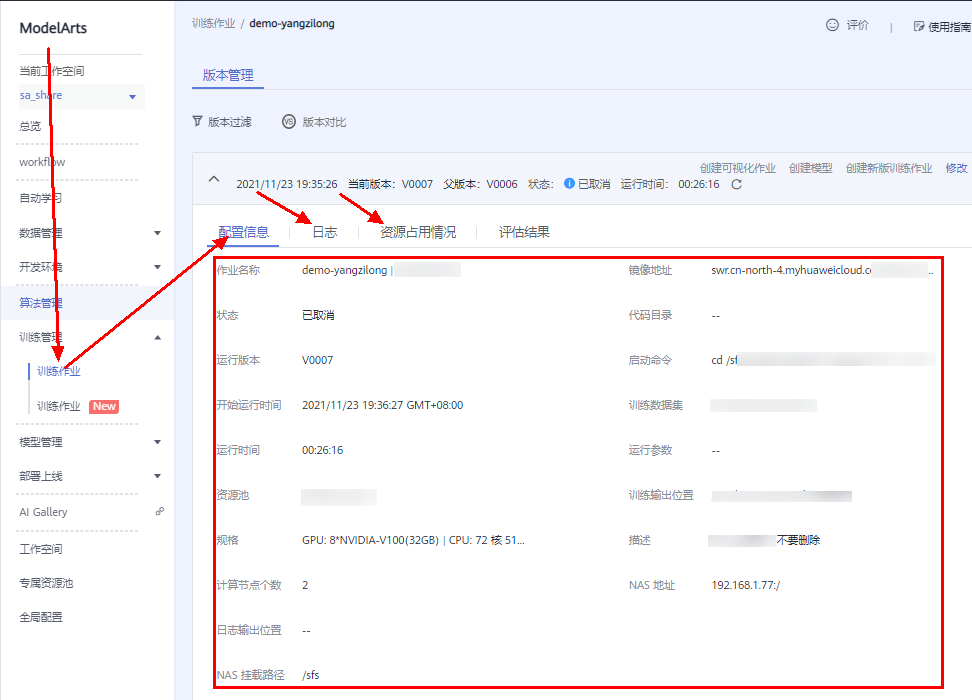Click the 修改 link

click(957, 168)
